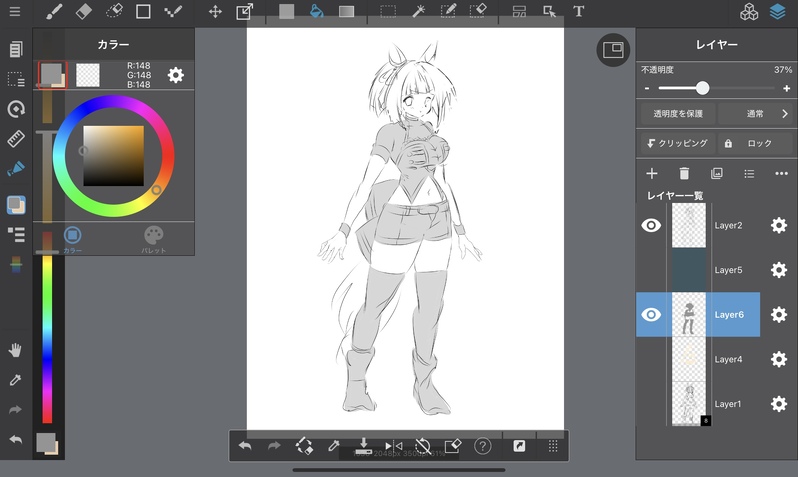Open the selection list sidebar icon
Viewport: 798px width, 477px height.
(x=16, y=79)
